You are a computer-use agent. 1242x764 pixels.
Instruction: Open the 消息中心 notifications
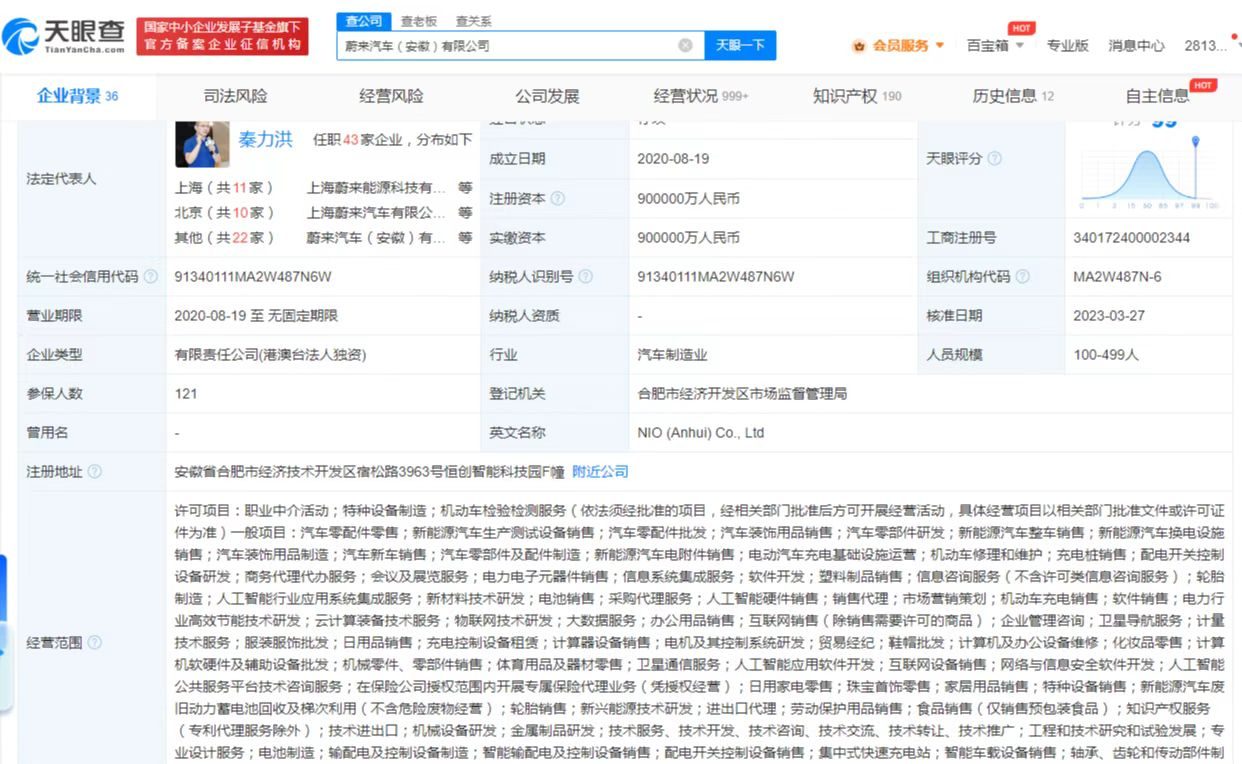pyautogui.click(x=1135, y=45)
